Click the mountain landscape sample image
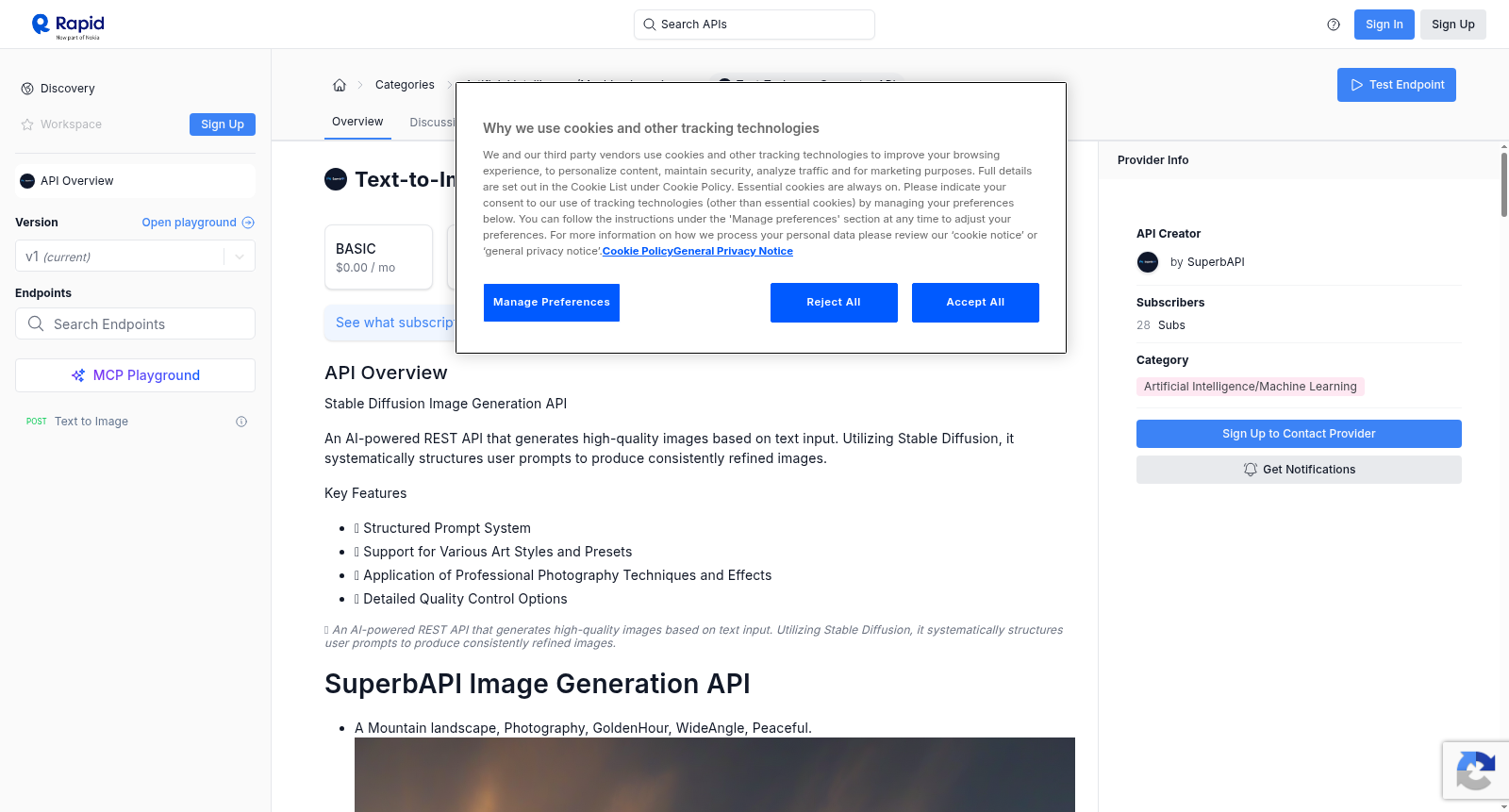 click(x=715, y=774)
